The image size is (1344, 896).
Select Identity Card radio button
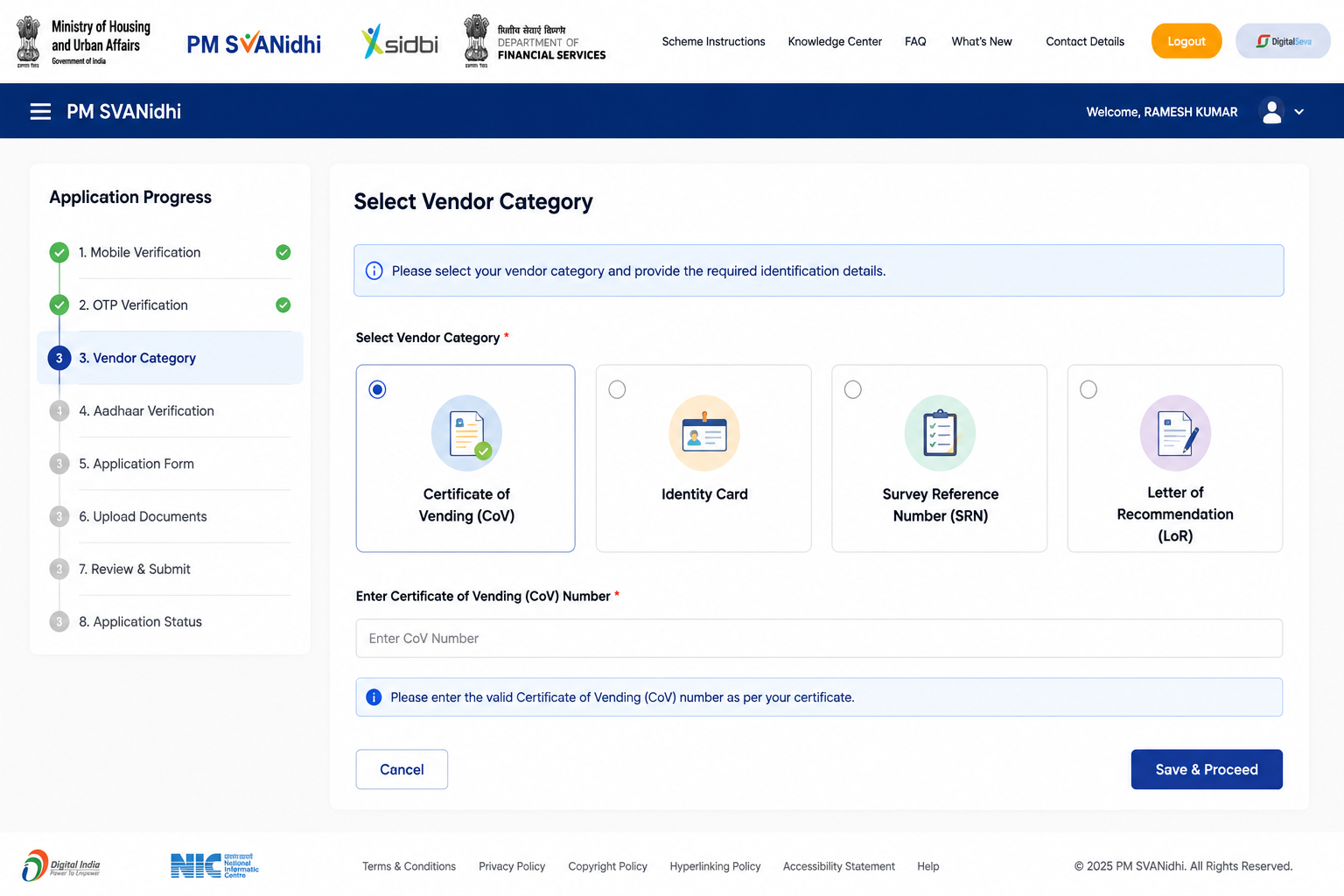[x=617, y=389]
